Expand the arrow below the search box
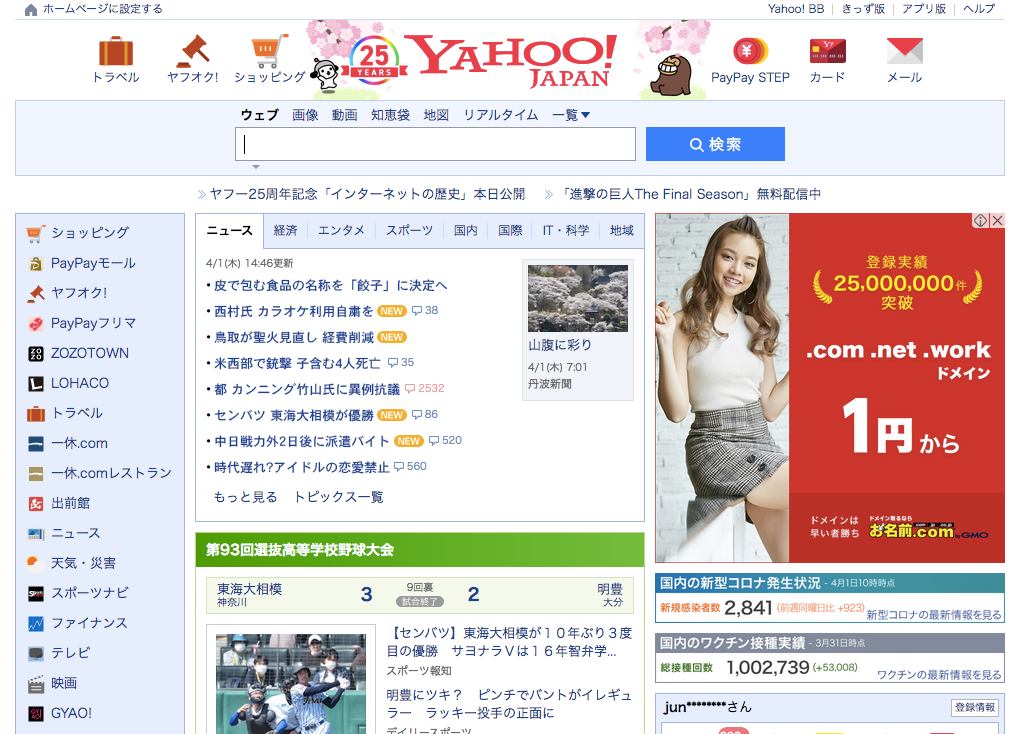This screenshot has height=734, width=1022. [256, 167]
